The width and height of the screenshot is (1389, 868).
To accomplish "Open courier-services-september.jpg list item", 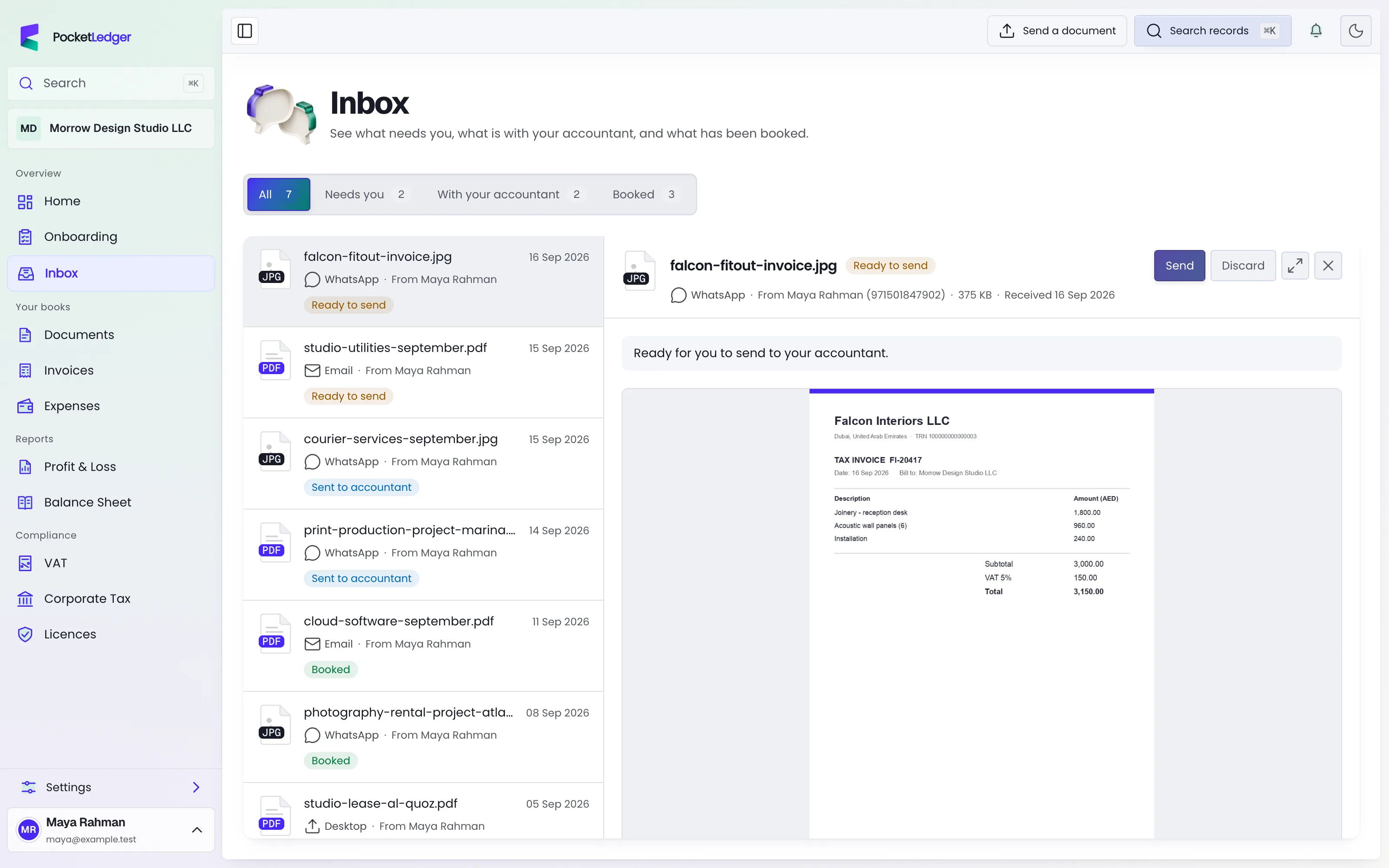I will [424, 463].
